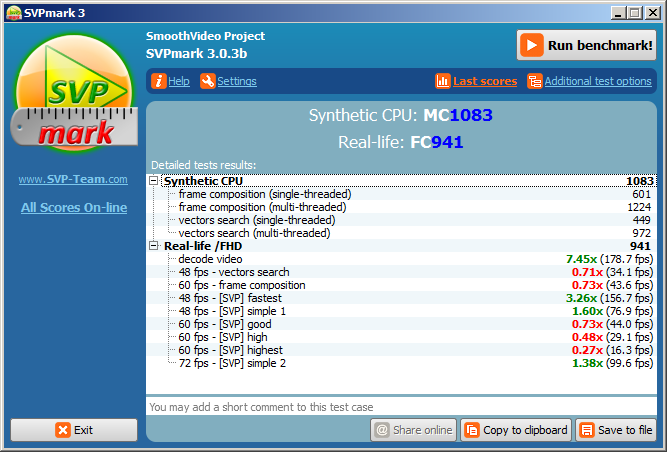This screenshot has height=452, width=667.
Task: Select 60 fps - frame composition row
Action: (401, 285)
